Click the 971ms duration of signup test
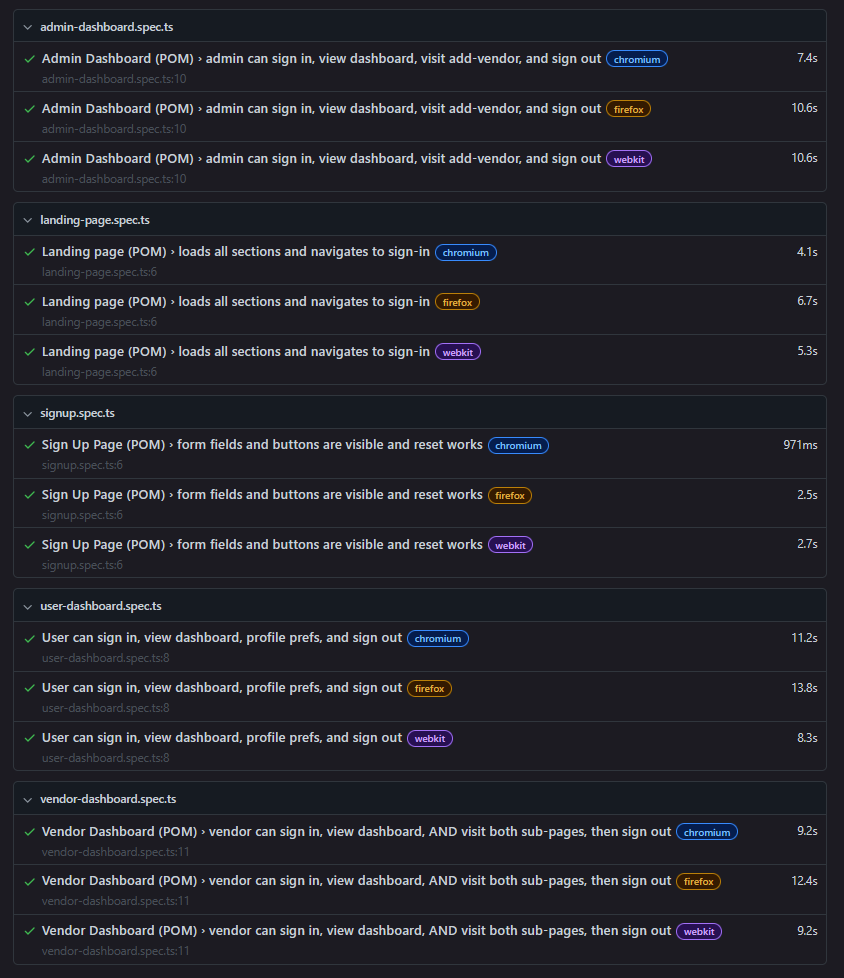844x978 pixels. pos(800,444)
